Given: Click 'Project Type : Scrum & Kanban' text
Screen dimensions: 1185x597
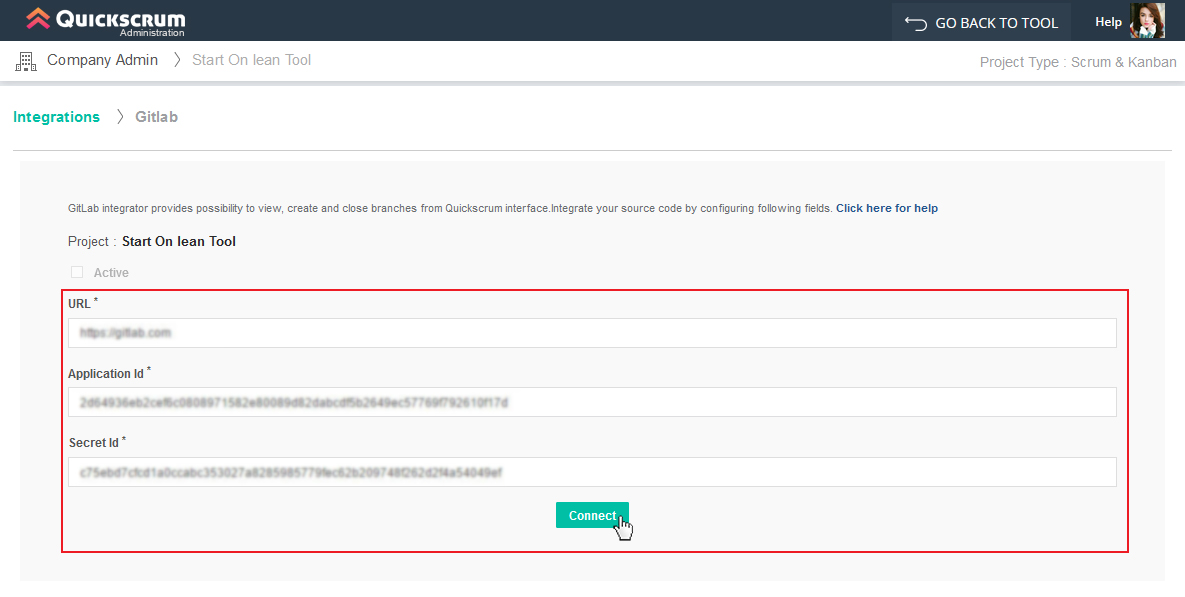Looking at the screenshot, I should 1078,62.
